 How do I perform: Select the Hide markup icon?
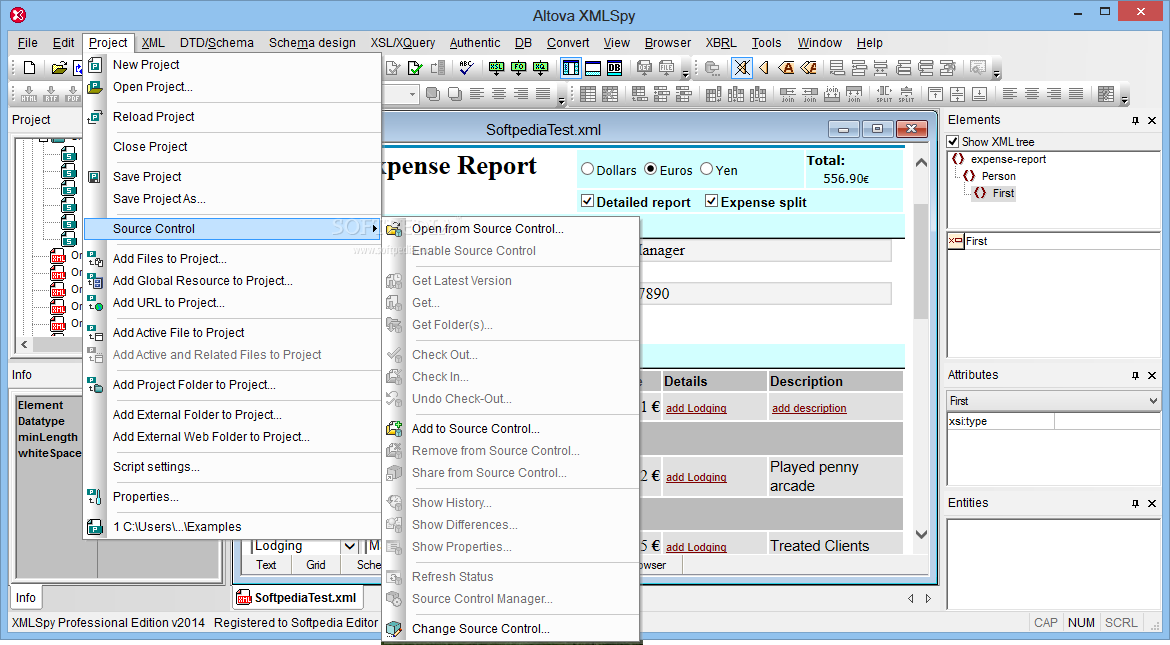click(x=742, y=68)
